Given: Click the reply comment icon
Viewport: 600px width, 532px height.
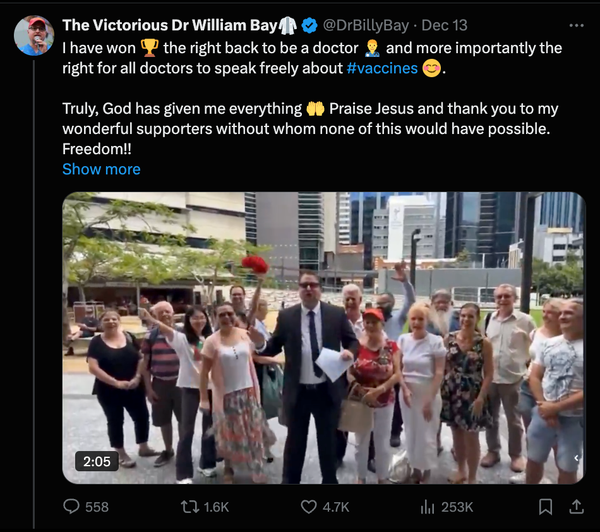Looking at the screenshot, I should coord(72,507).
